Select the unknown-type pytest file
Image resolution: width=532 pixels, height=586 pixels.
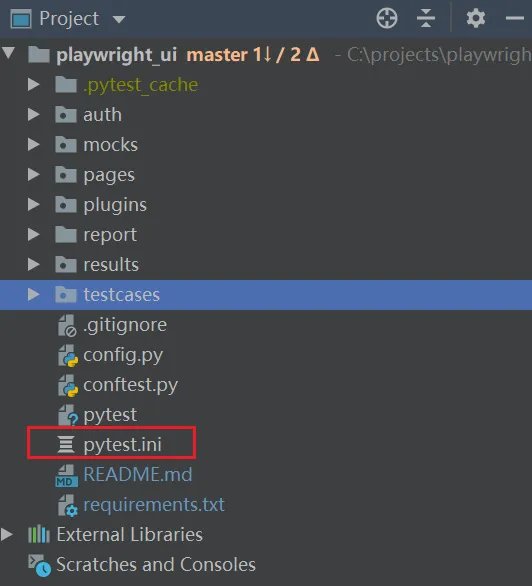coord(110,415)
